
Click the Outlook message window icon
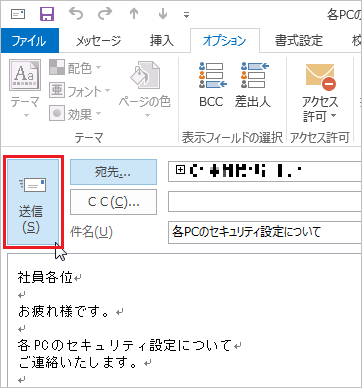[18, 14]
